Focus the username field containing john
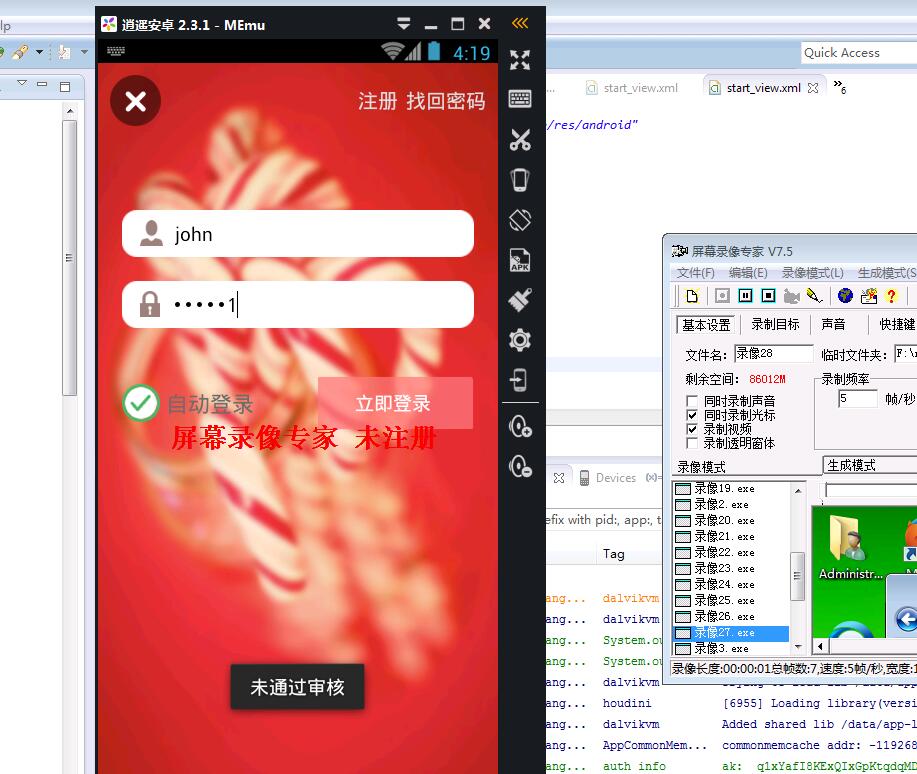 [x=298, y=233]
